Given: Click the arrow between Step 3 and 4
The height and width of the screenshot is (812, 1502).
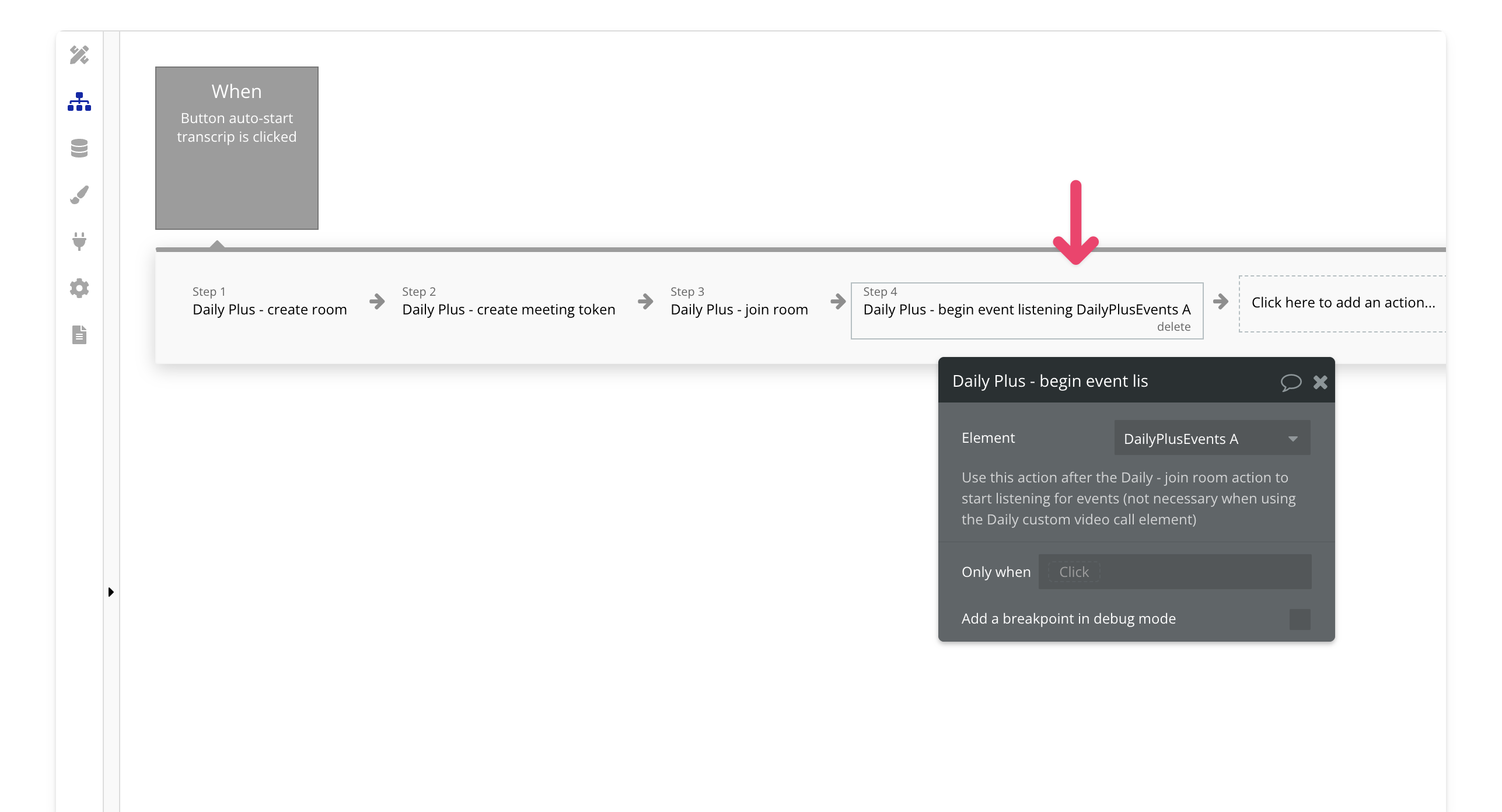Looking at the screenshot, I should [x=838, y=302].
